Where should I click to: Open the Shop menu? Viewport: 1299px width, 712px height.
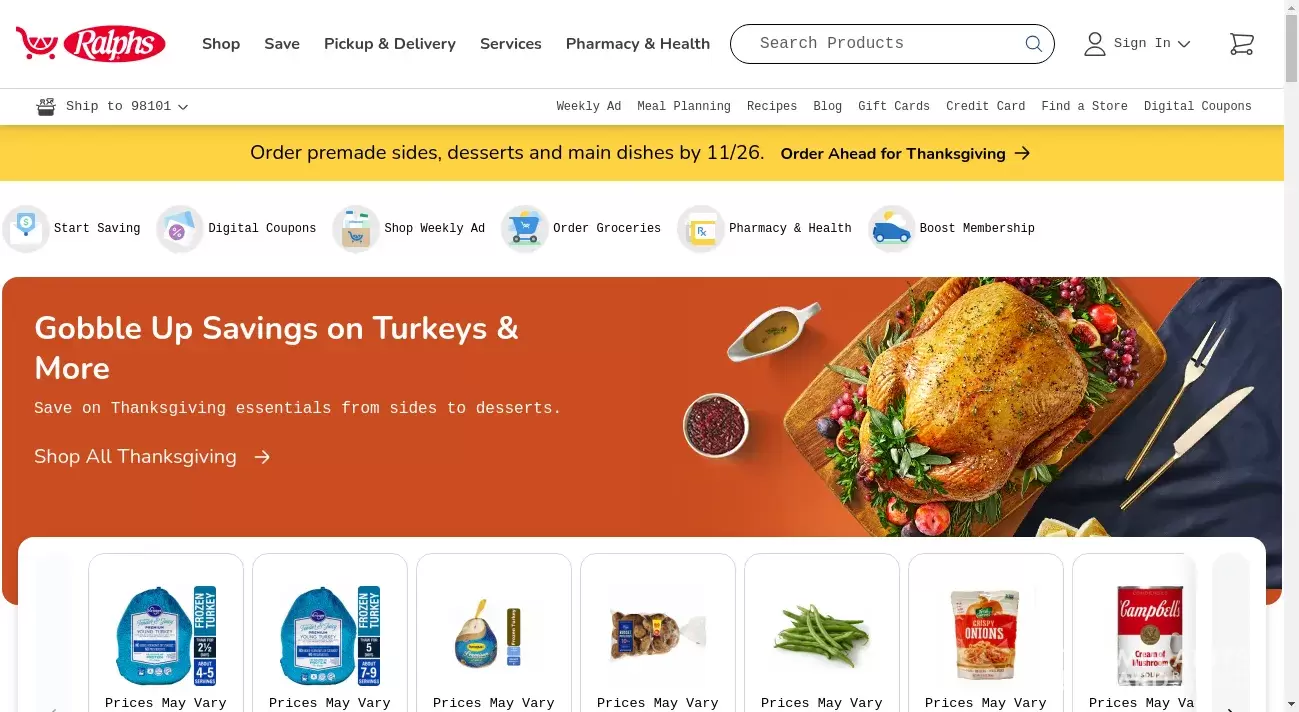221,44
